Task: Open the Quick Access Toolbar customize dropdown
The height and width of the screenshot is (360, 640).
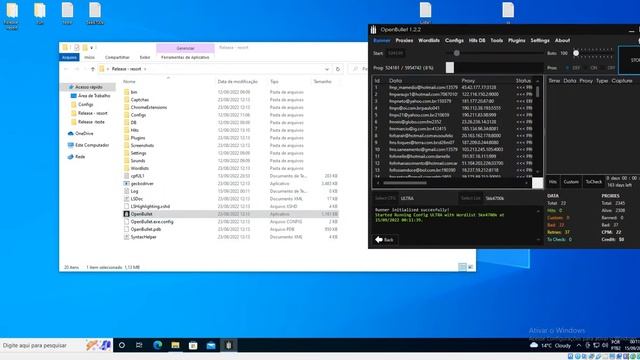Action: coord(92,48)
